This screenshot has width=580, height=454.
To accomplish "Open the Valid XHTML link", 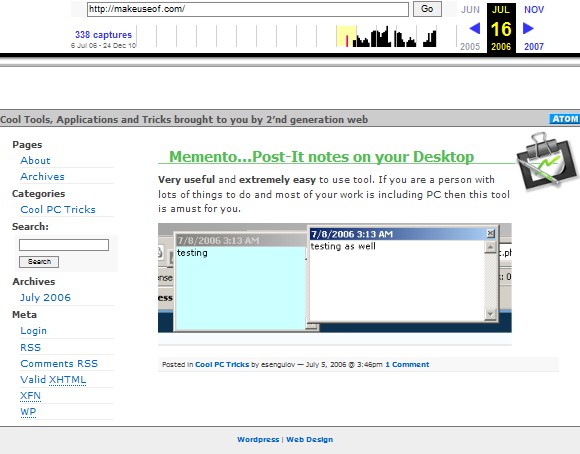I will [53, 380].
